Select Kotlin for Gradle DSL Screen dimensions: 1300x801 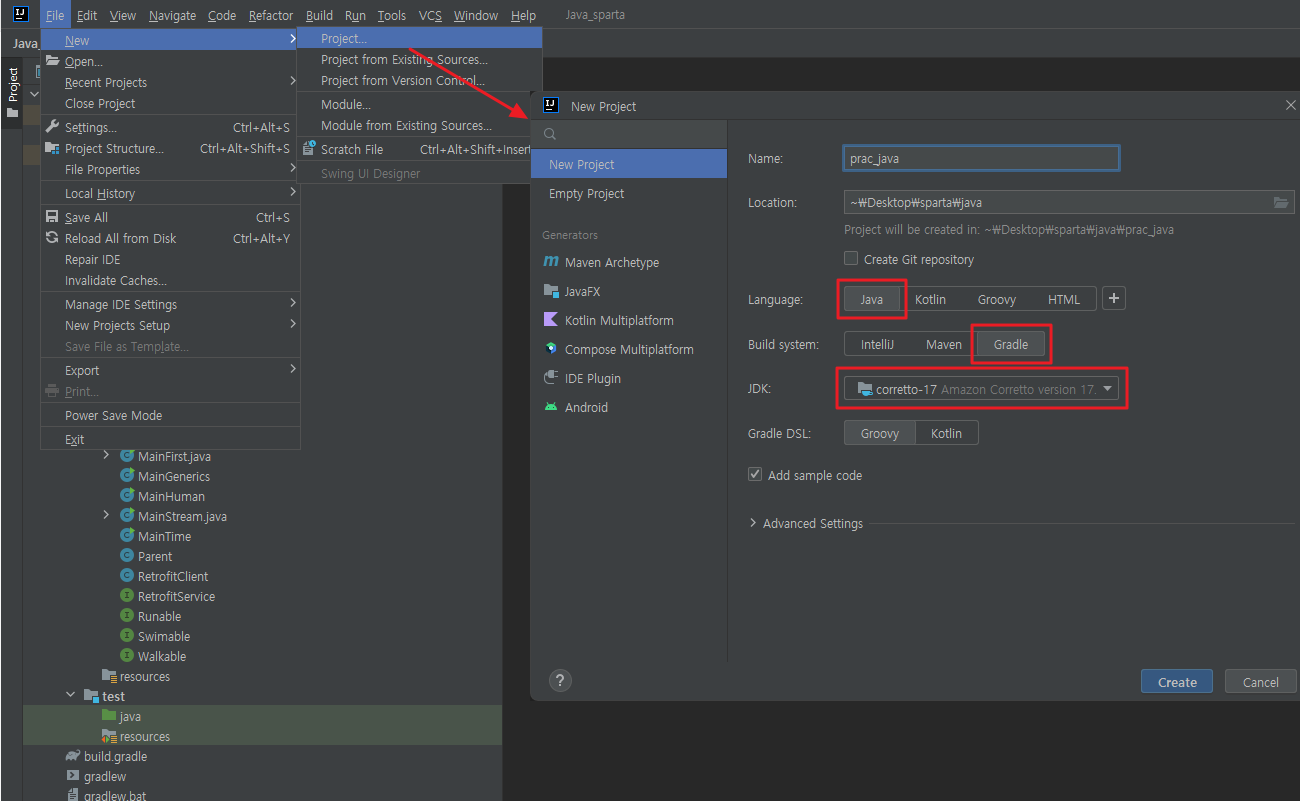(x=946, y=433)
